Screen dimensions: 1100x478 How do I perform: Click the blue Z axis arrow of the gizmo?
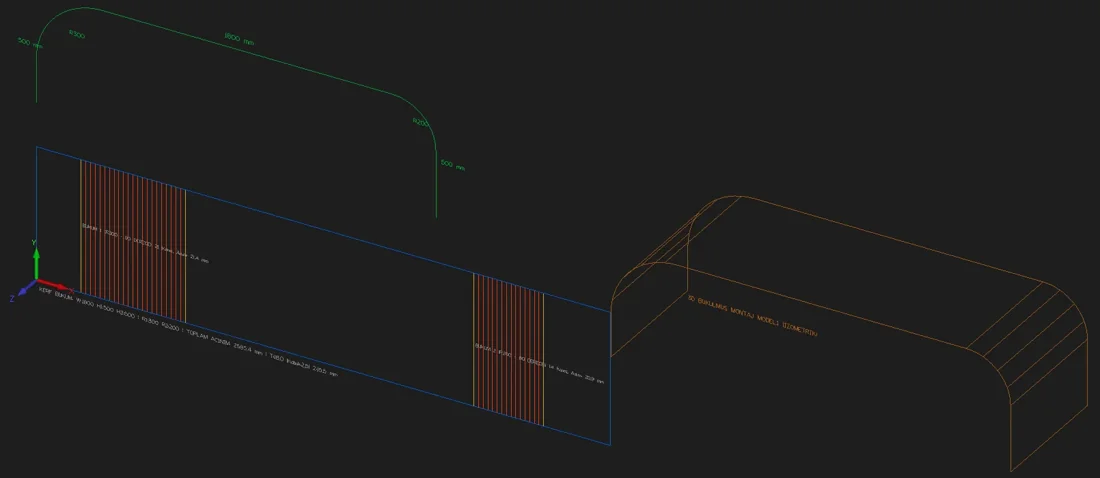(27, 288)
